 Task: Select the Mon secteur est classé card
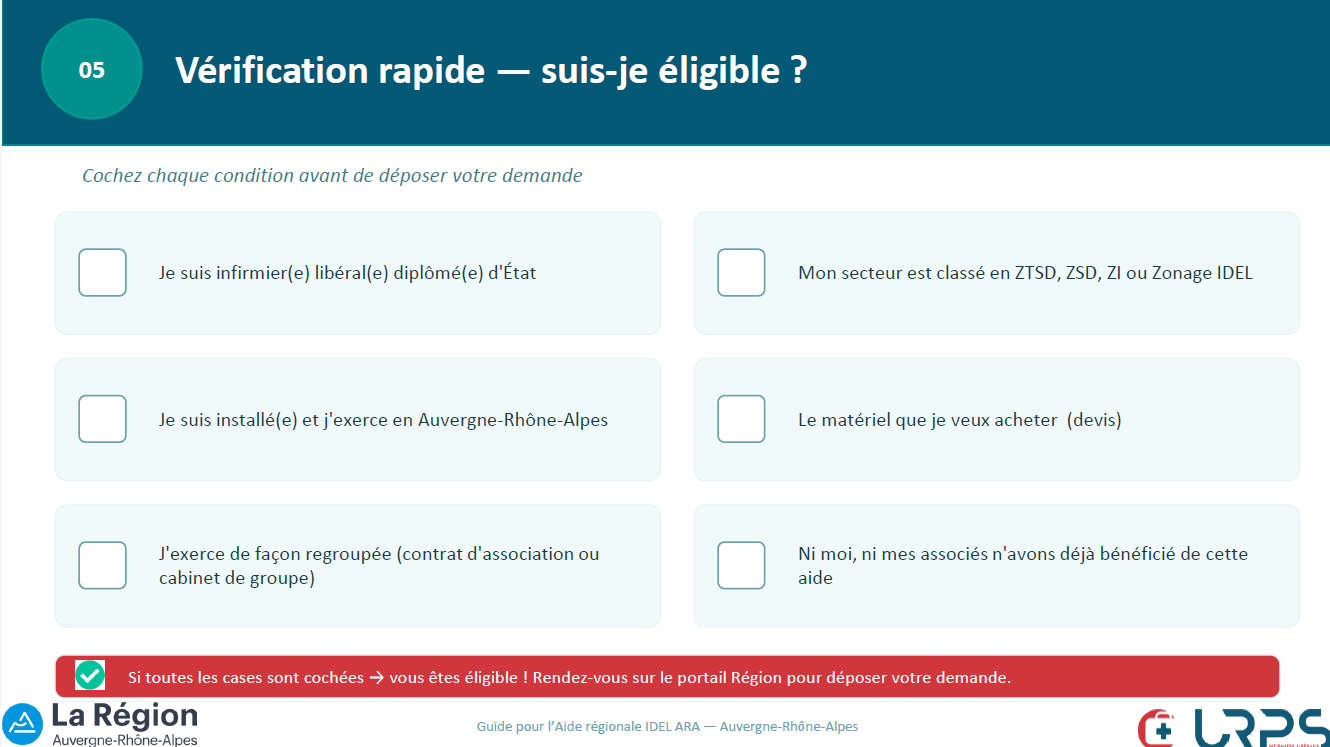click(x=997, y=273)
